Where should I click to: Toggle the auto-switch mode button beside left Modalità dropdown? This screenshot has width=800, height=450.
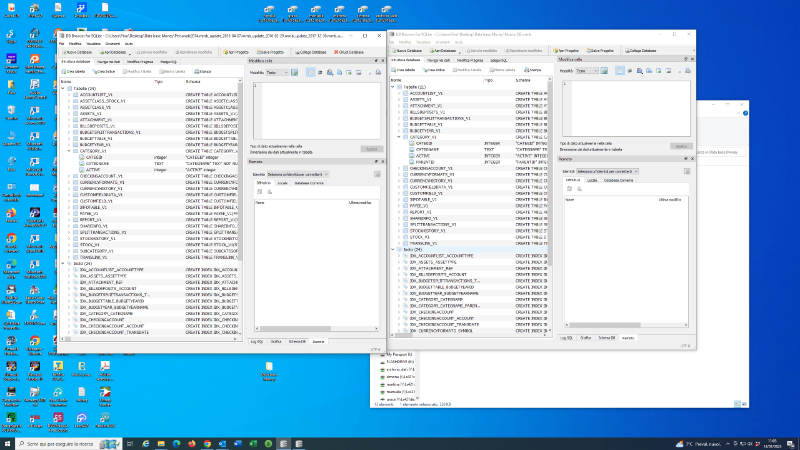(x=294, y=73)
